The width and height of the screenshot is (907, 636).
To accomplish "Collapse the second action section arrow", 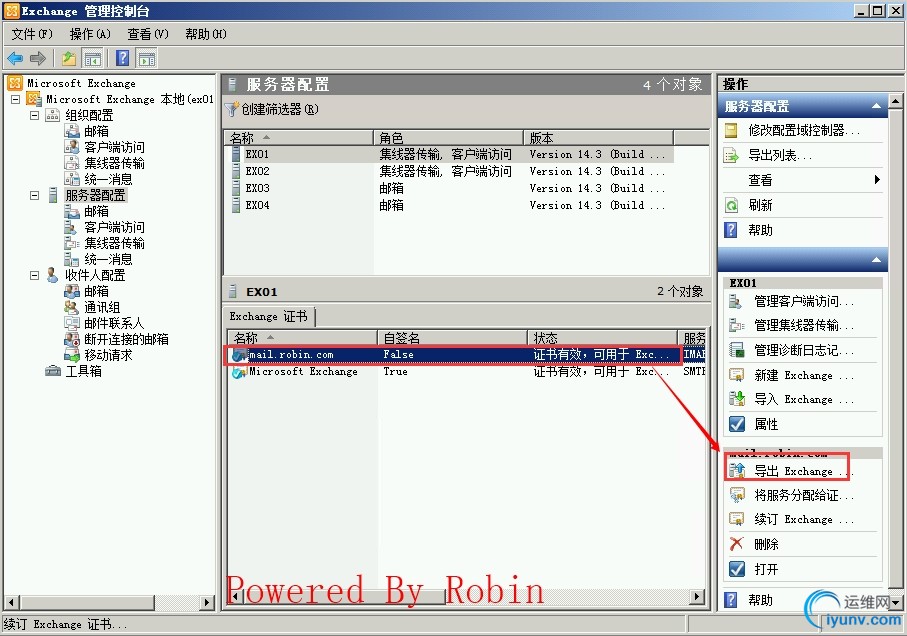I will pos(876,260).
